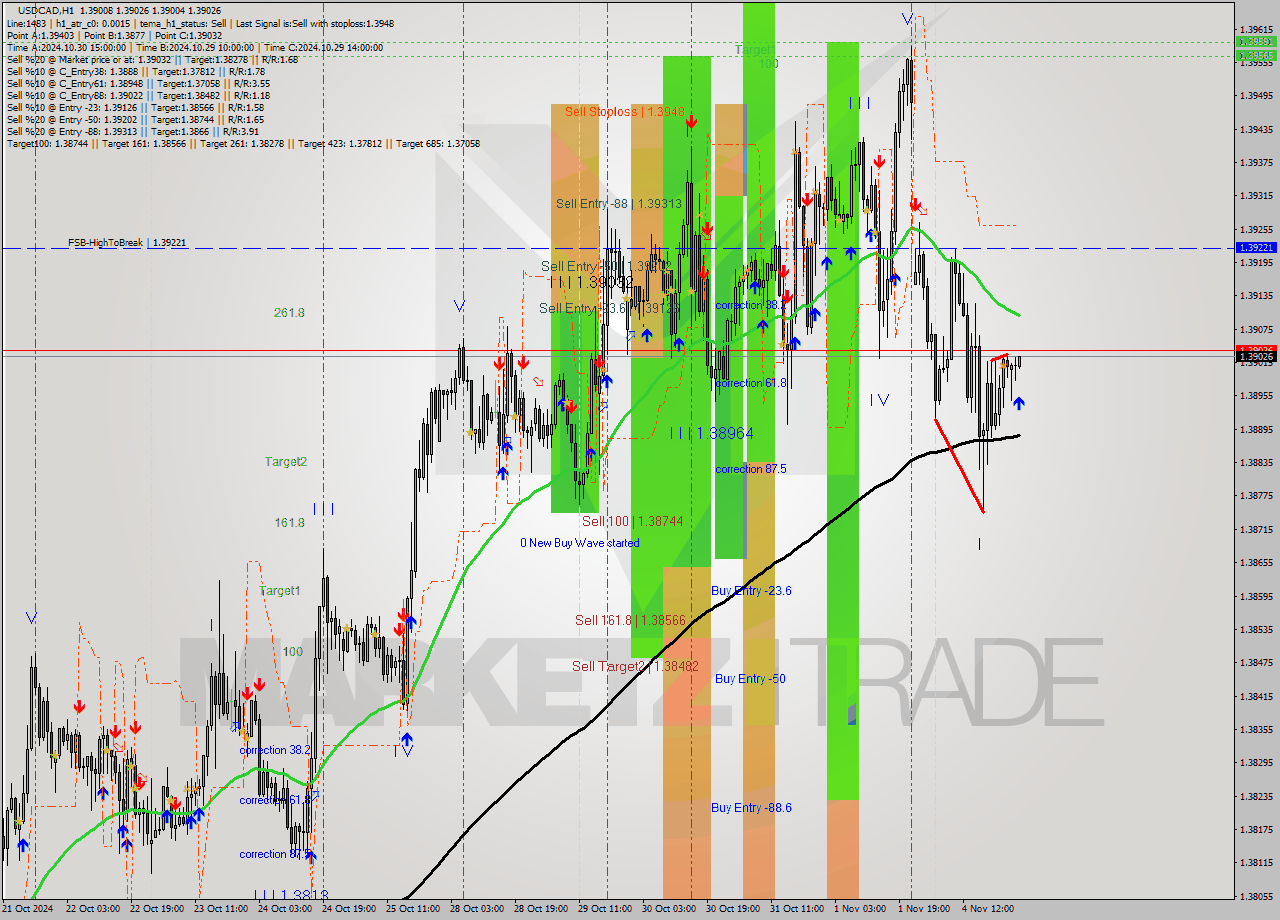Click the black 1.39026 current price tag
1280x920 pixels.
[1256, 356]
